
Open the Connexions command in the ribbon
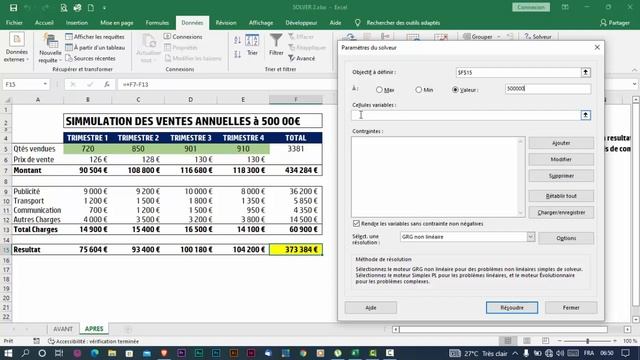tap(183, 37)
